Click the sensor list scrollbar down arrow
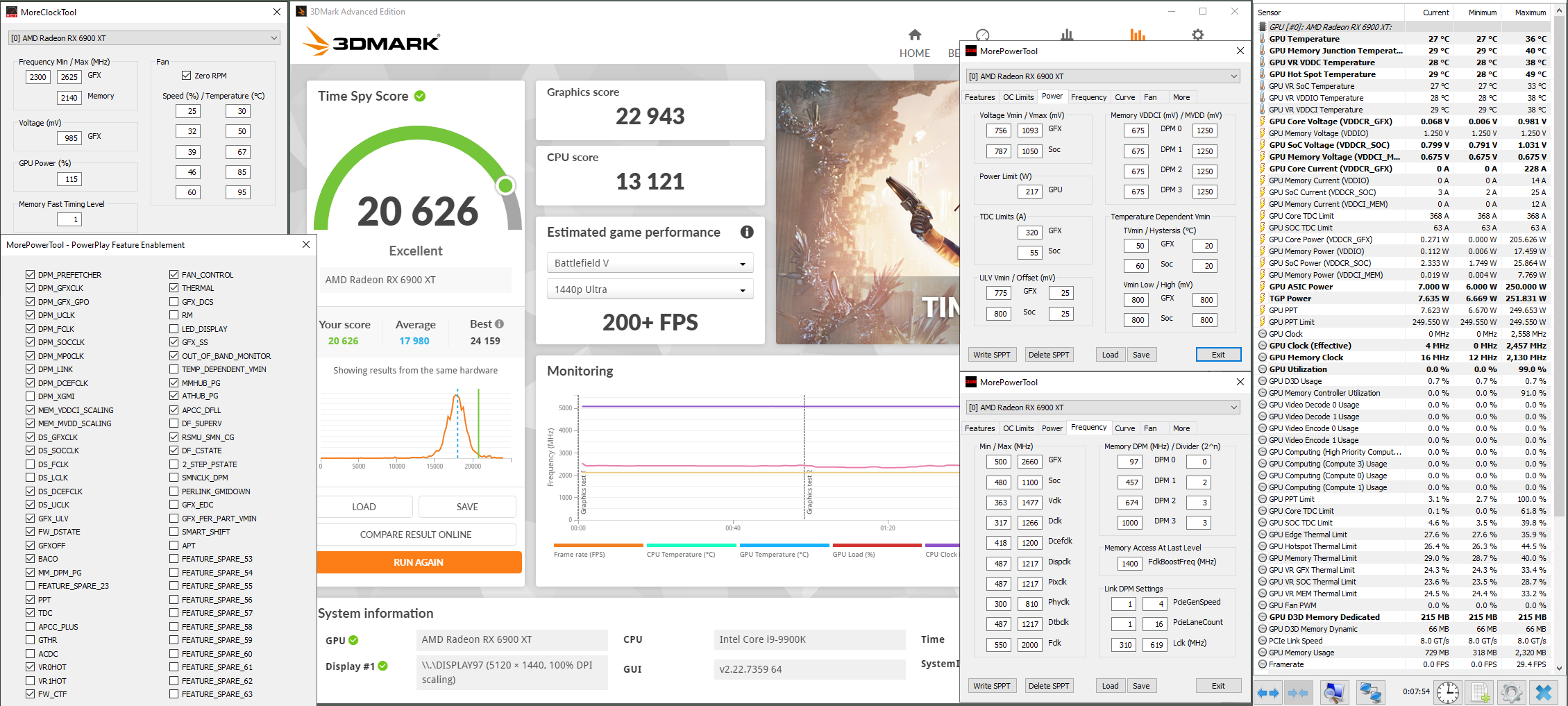The width and height of the screenshot is (1568, 706). pos(1560,668)
